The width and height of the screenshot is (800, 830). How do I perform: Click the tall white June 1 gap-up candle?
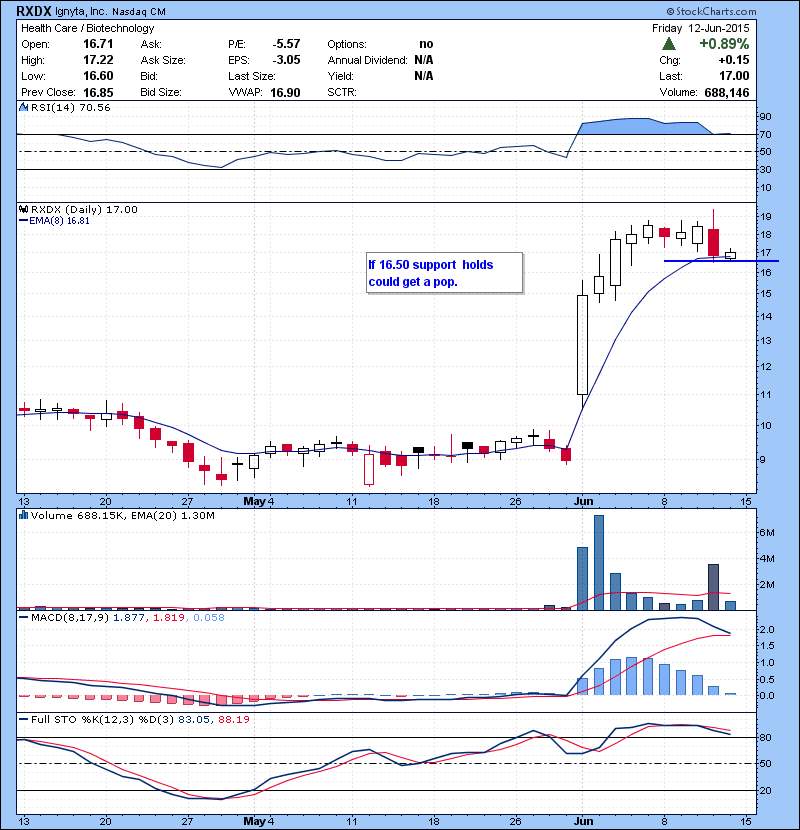(x=582, y=345)
